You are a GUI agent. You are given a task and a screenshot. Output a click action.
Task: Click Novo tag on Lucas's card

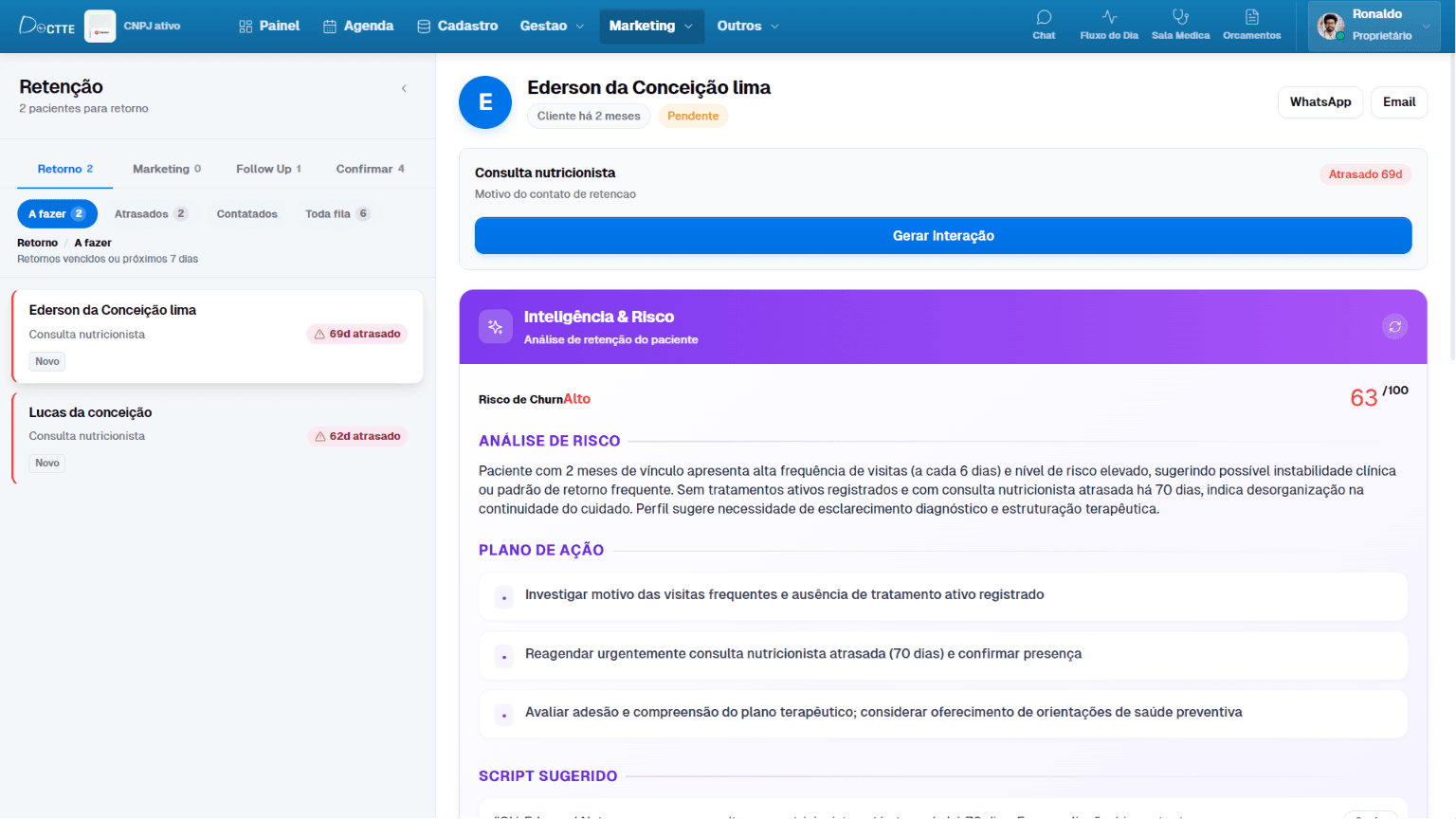(47, 463)
